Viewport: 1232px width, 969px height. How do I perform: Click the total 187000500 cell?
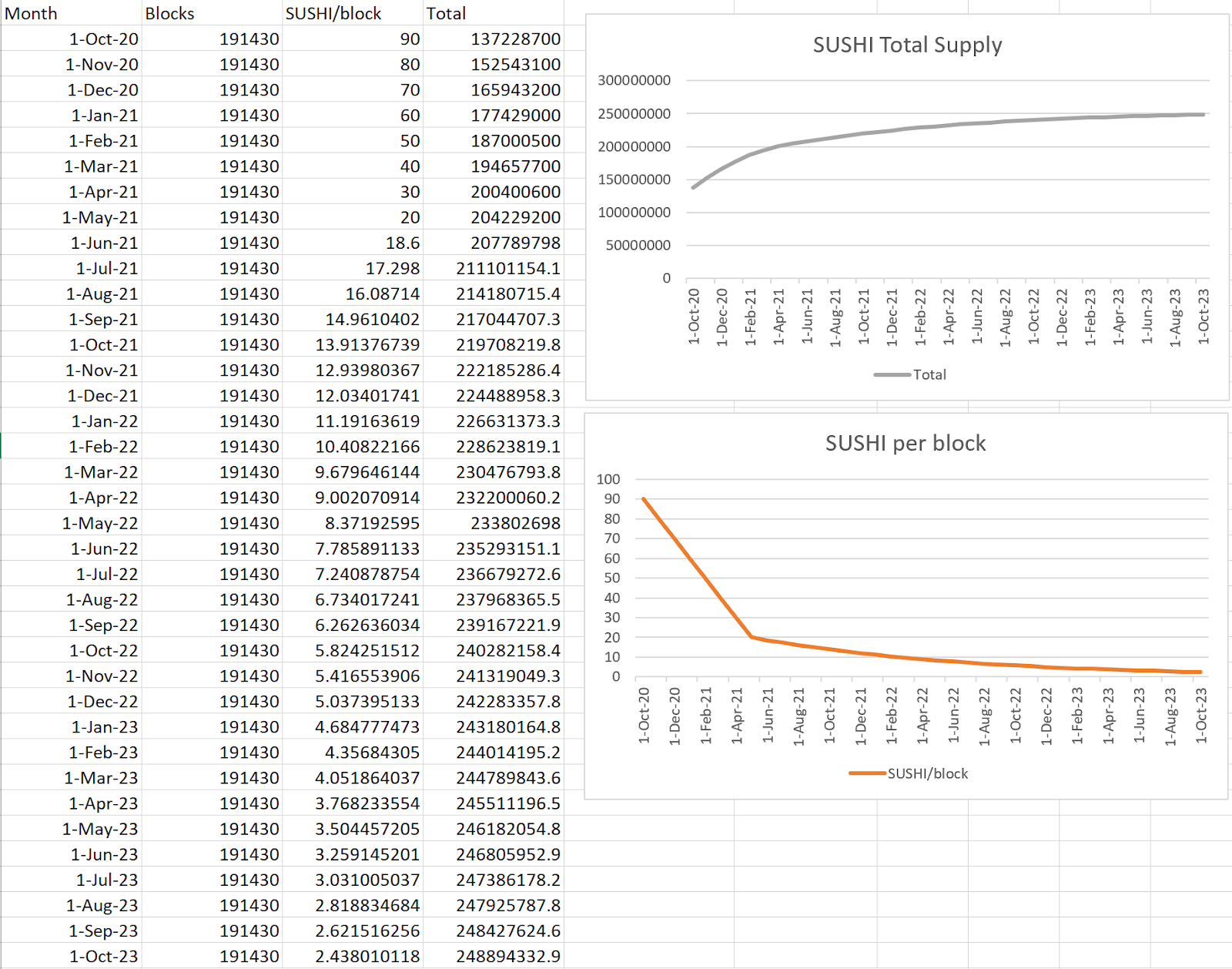493,140
